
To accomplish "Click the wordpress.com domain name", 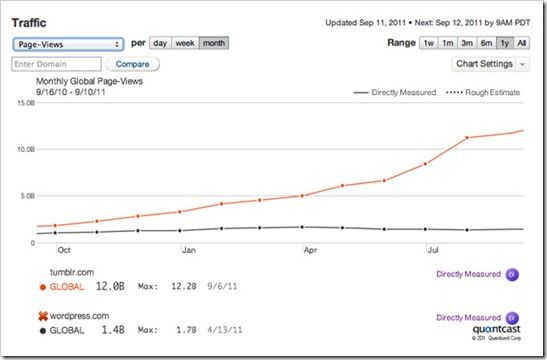I will tap(79, 316).
